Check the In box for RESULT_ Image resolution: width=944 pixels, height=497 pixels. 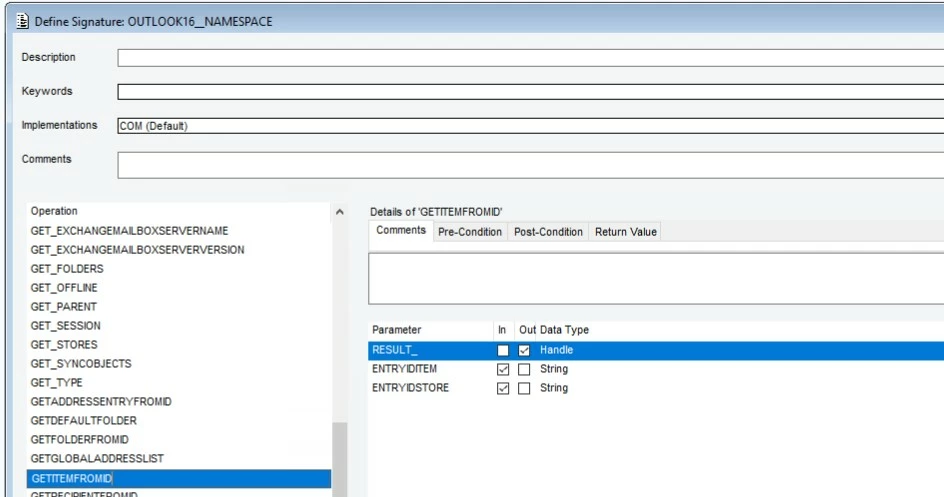pos(503,350)
